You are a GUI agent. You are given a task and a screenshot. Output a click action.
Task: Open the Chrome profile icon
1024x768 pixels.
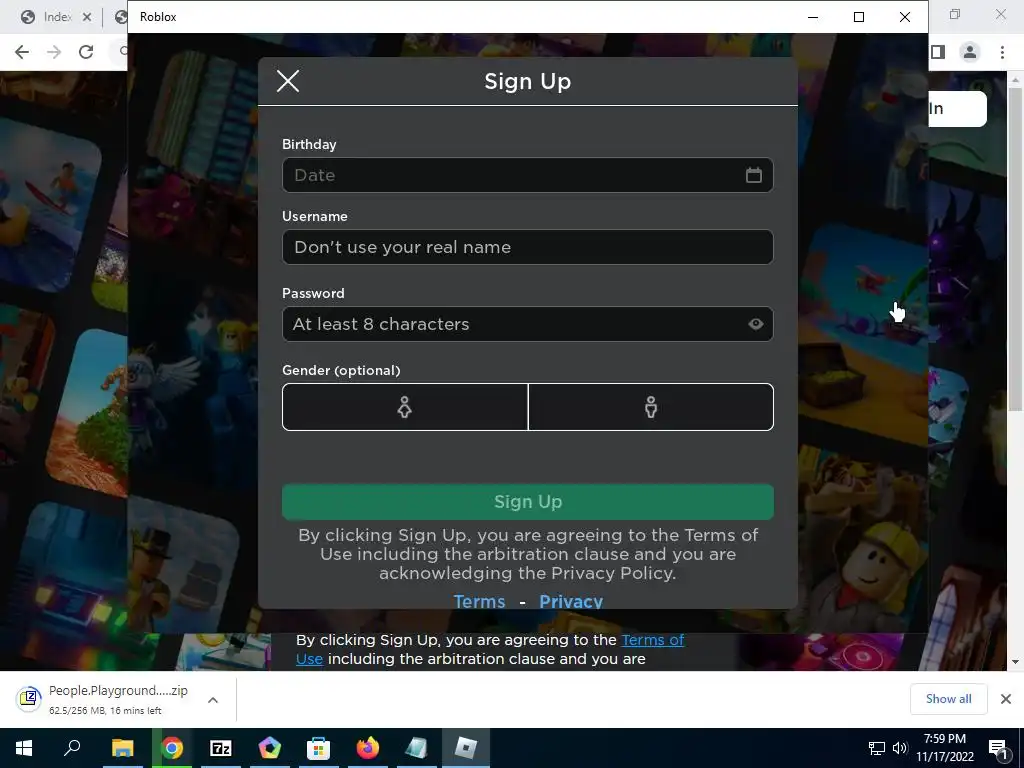970,52
